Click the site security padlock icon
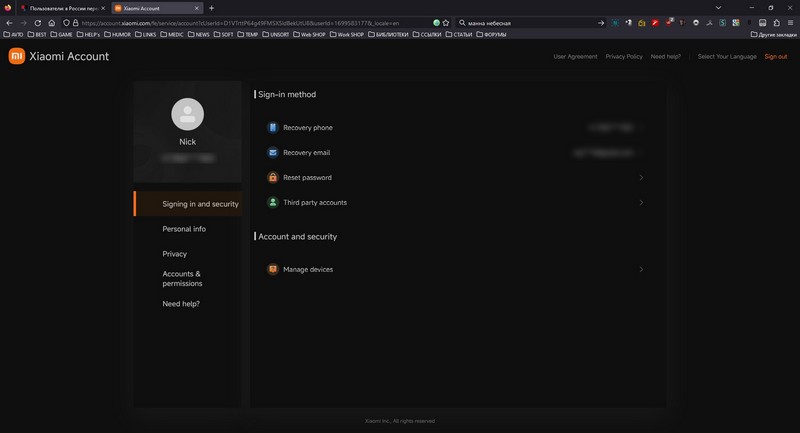 point(76,23)
